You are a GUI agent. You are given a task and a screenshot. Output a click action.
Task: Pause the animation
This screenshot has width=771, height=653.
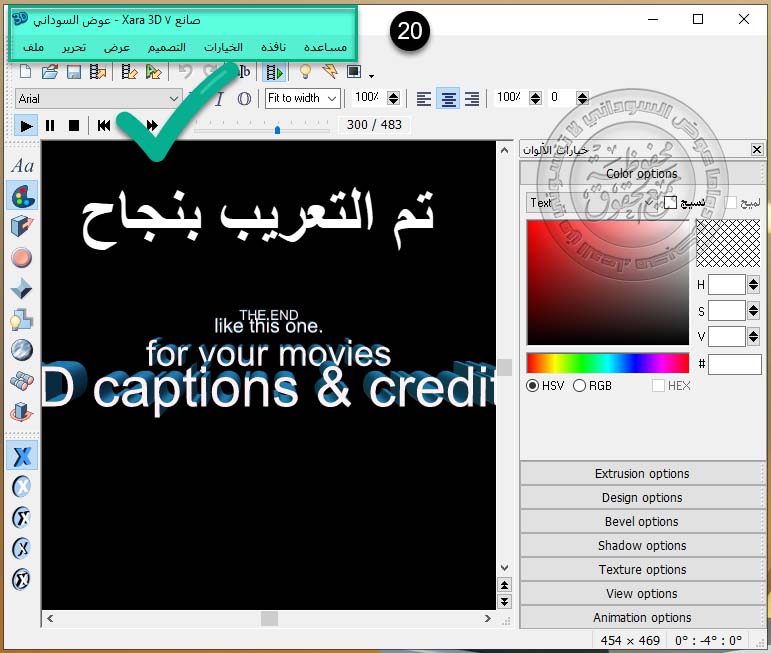pyautogui.click(x=51, y=125)
